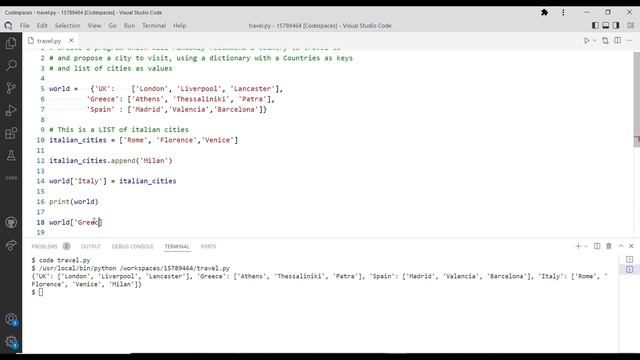Toggle bottom panel layout icon
The image size is (640, 360).
point(606,25)
